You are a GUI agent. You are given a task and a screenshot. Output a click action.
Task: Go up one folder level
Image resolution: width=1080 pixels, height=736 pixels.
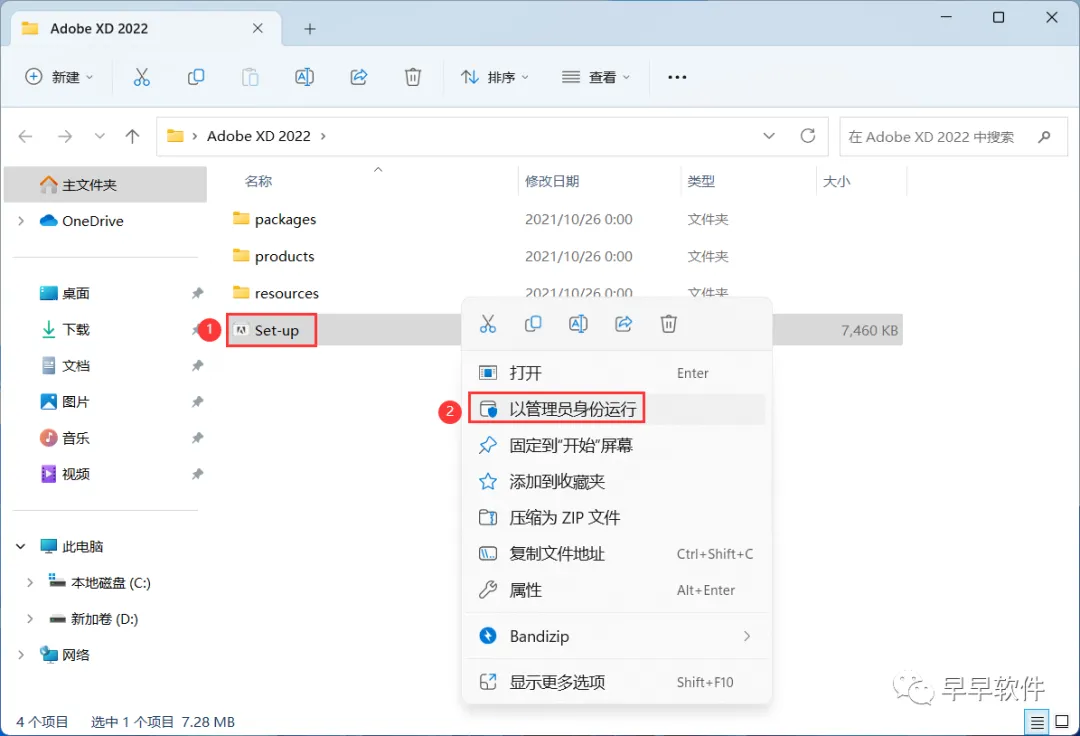click(132, 136)
